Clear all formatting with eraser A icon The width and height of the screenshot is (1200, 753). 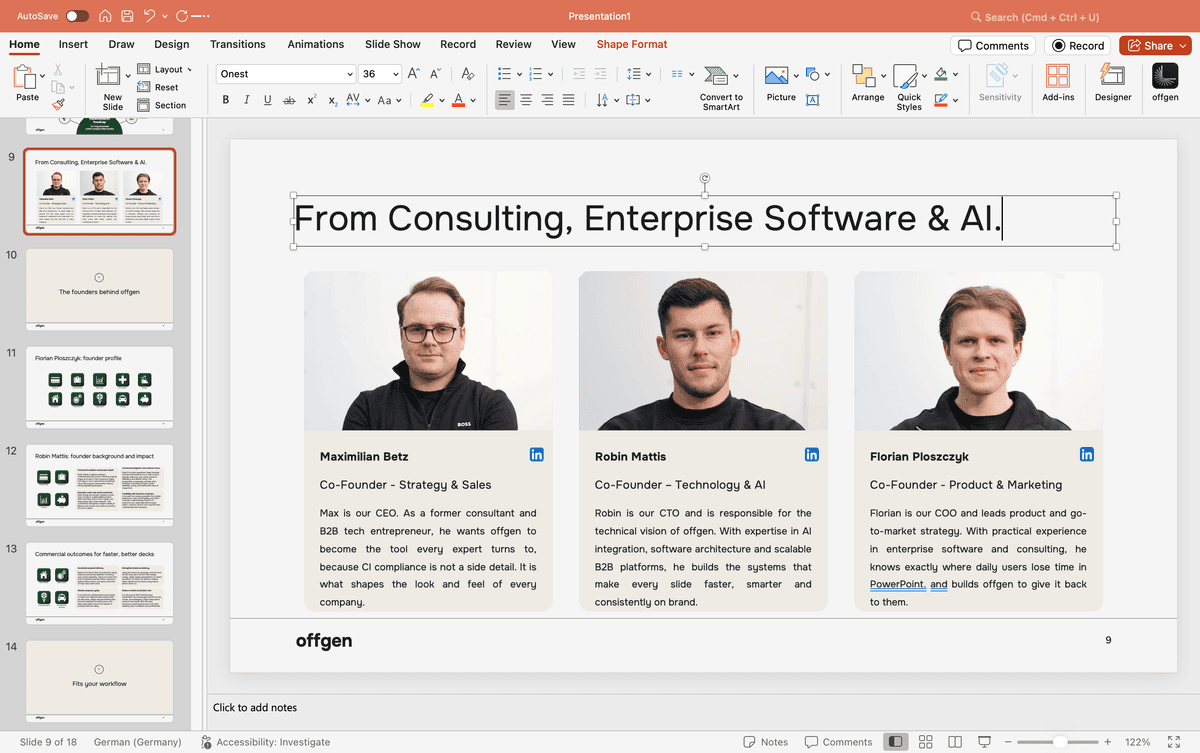coord(466,74)
